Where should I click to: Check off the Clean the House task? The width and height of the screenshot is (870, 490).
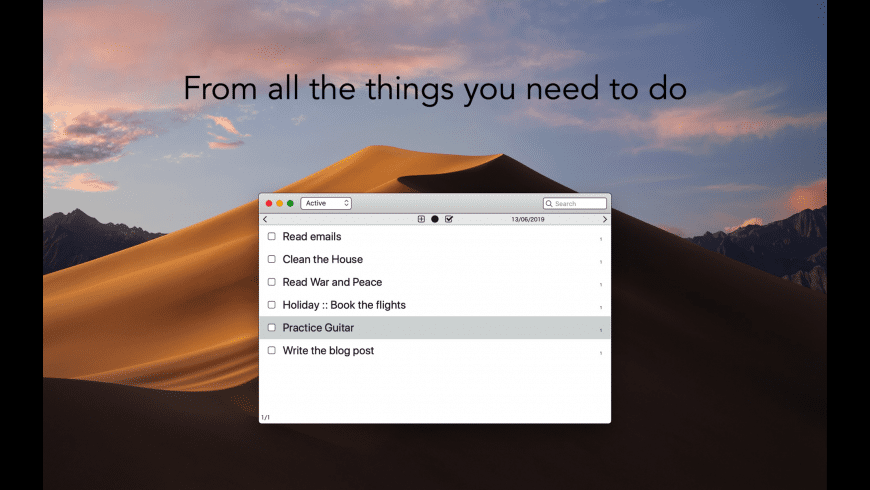(271, 259)
